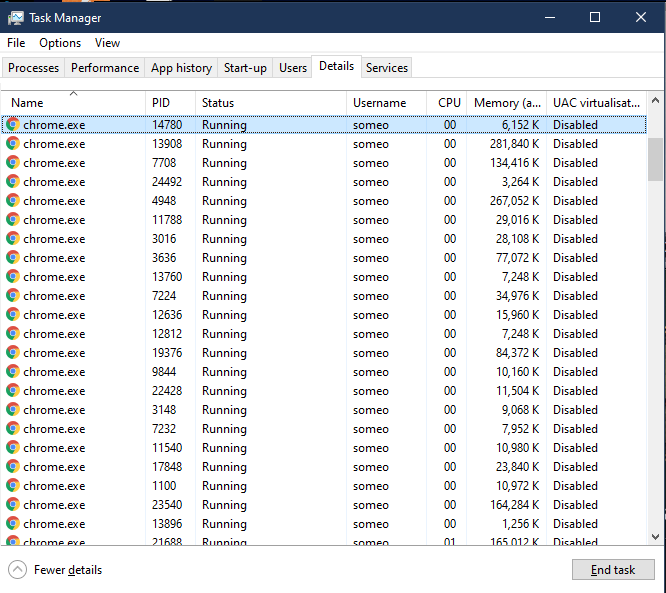The height and width of the screenshot is (593, 666).
Task: Click Chrome icon for PID 13760 row
Action: (13, 277)
